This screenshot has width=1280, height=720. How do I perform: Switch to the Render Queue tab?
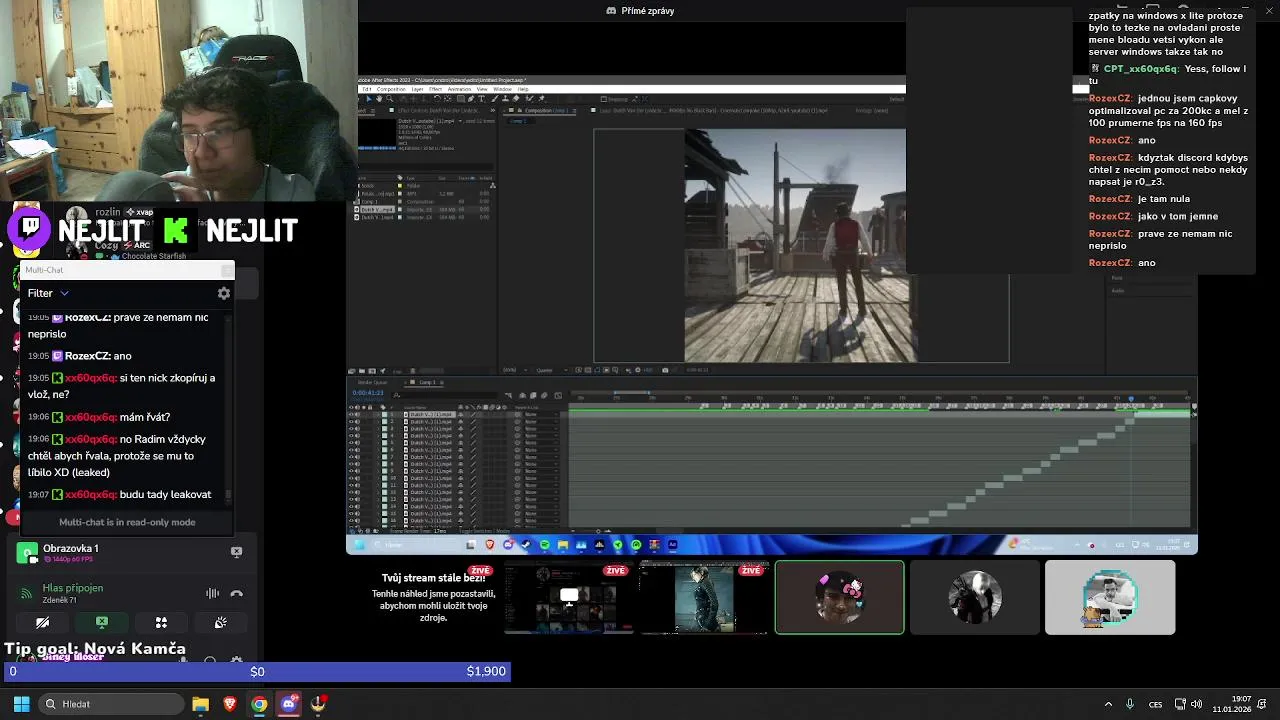click(372, 382)
